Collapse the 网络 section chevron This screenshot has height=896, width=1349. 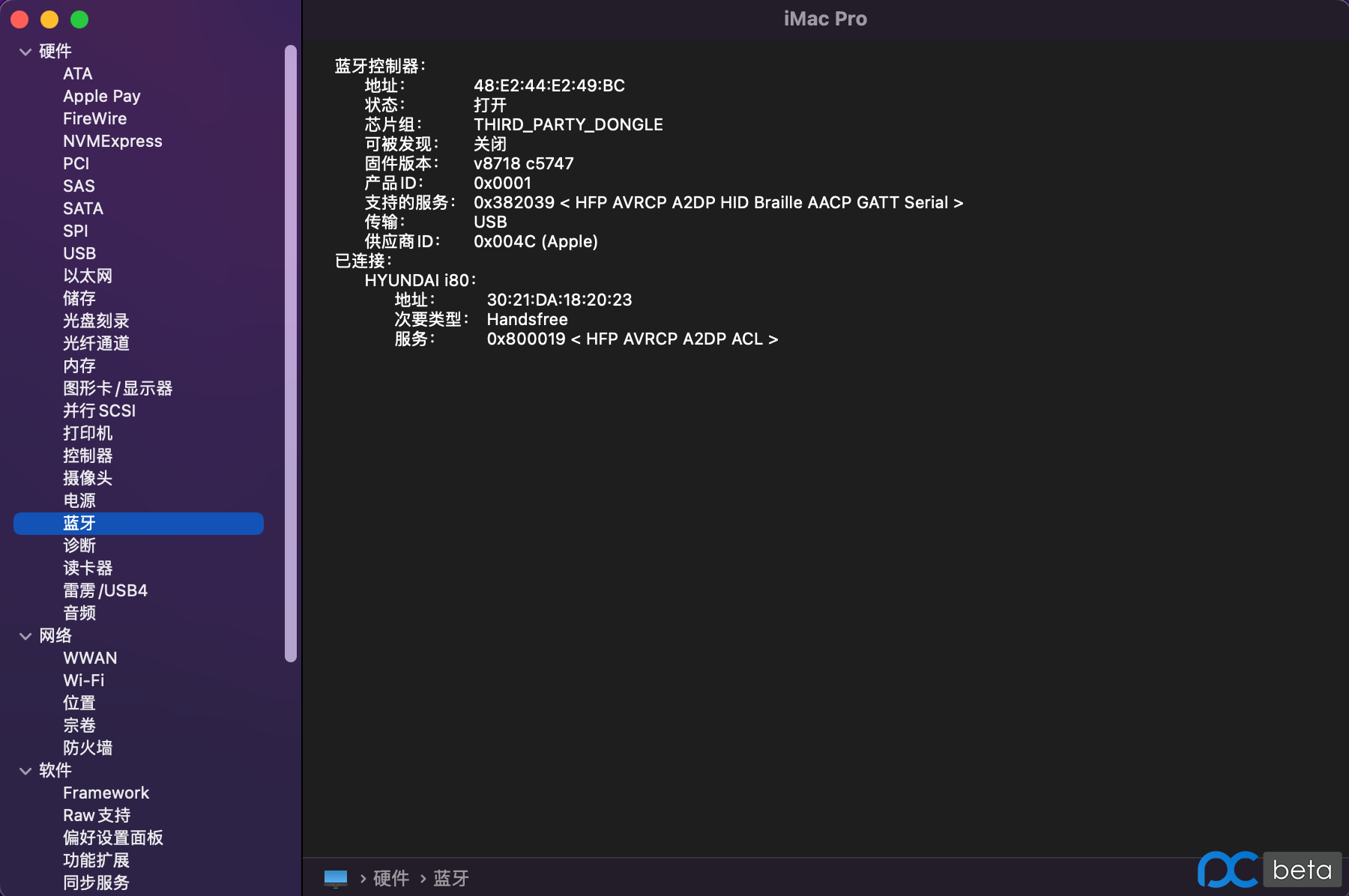25,636
